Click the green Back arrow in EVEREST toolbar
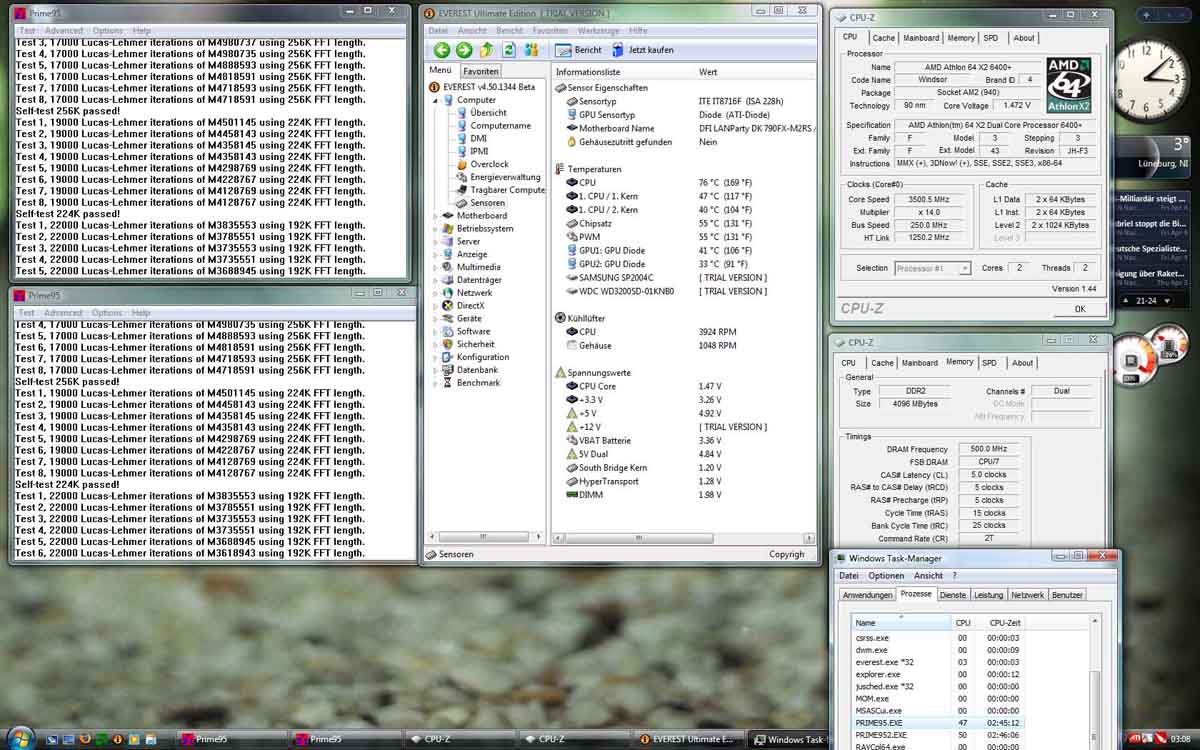Viewport: 1200px width, 750px height. pyautogui.click(x=441, y=50)
